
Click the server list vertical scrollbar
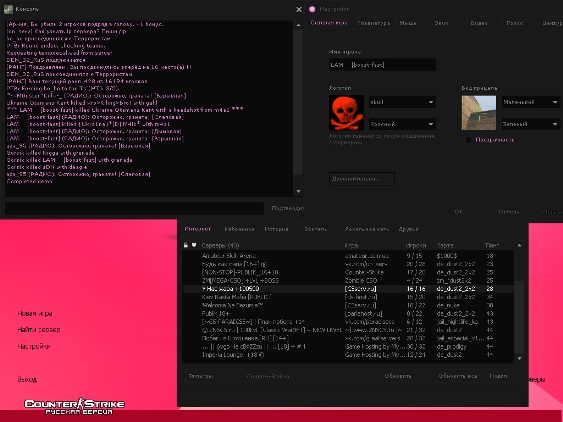tap(519, 302)
